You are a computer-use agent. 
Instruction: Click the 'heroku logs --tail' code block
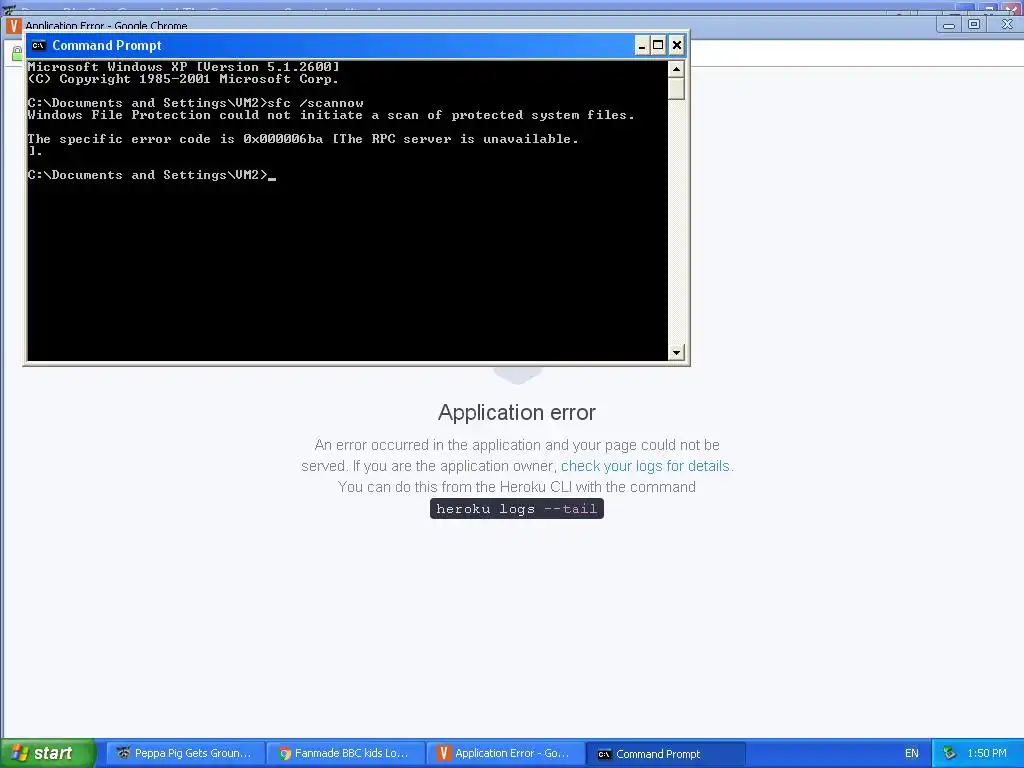point(517,509)
